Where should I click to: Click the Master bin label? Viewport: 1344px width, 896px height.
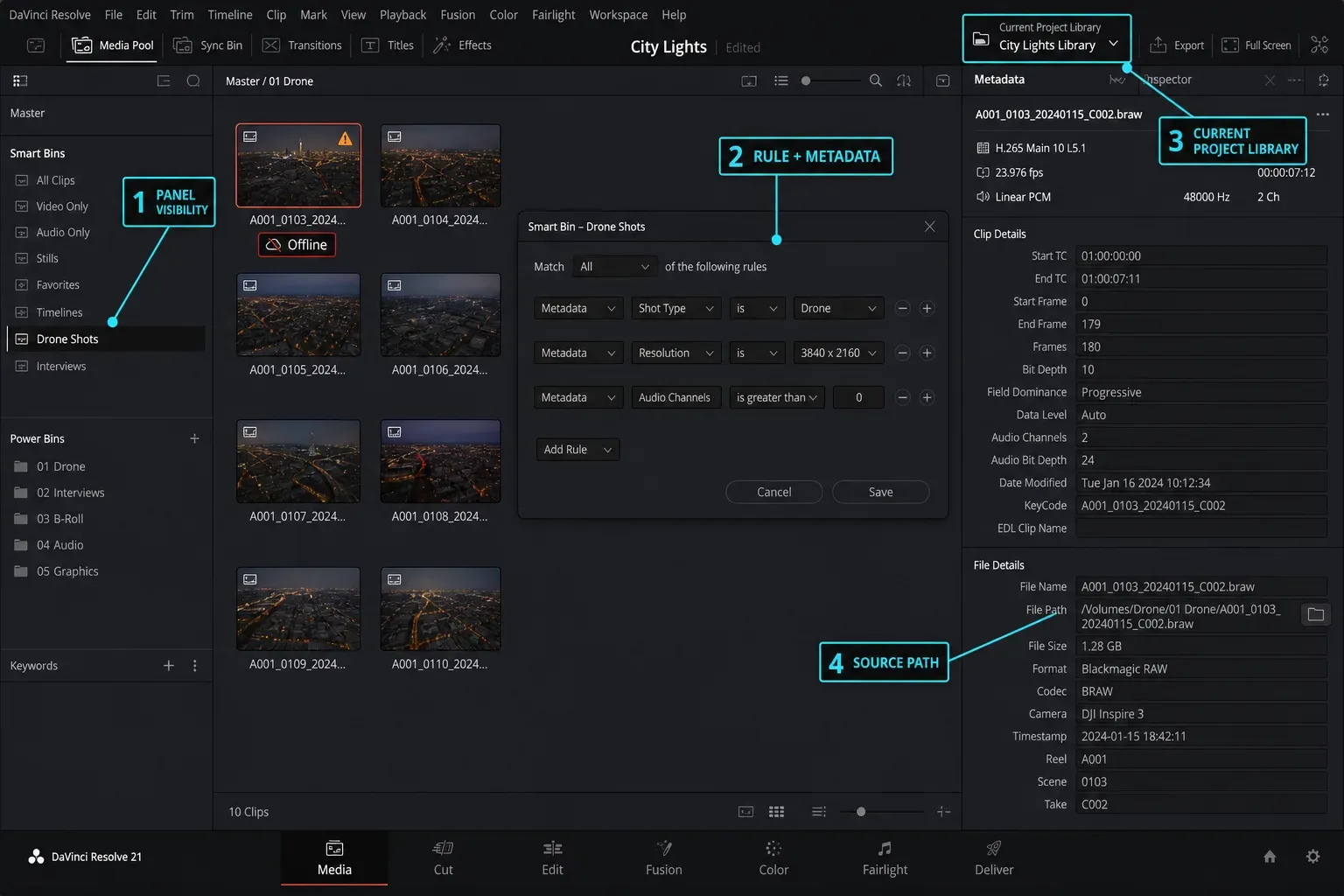[27, 113]
